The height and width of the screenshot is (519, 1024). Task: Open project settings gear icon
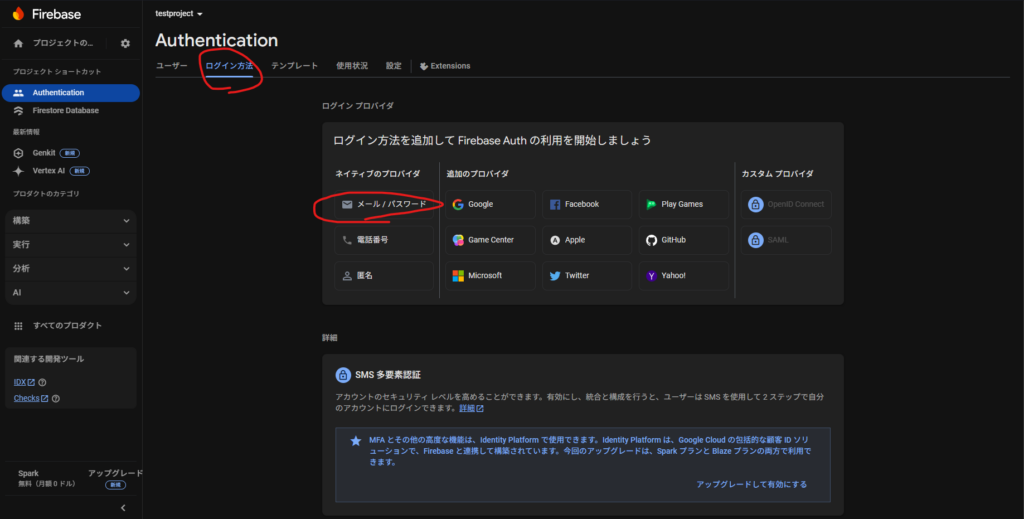pos(125,43)
